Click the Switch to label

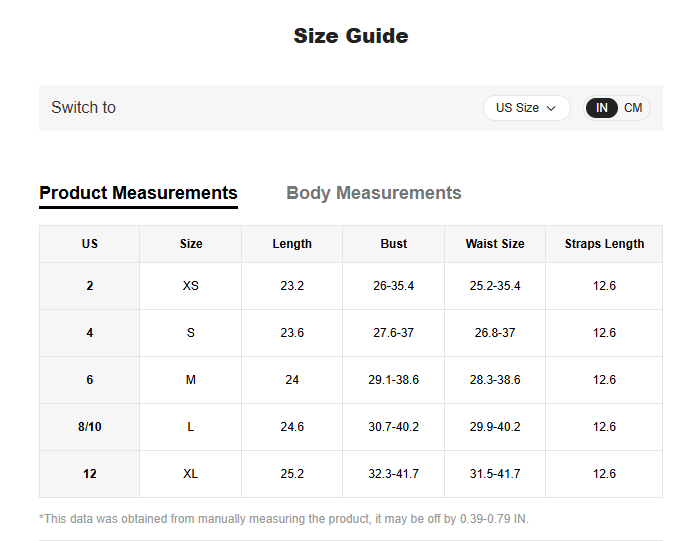pos(83,108)
